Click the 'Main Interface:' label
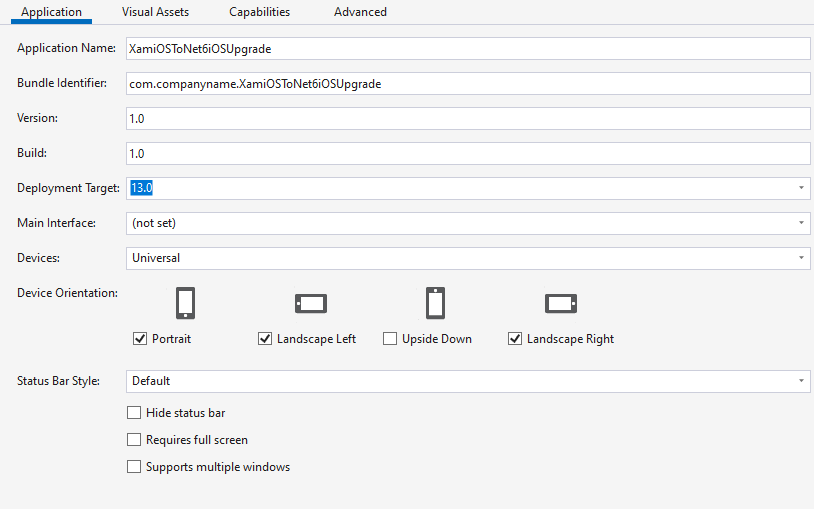Screen dimensions: 814x509 pos(57,223)
